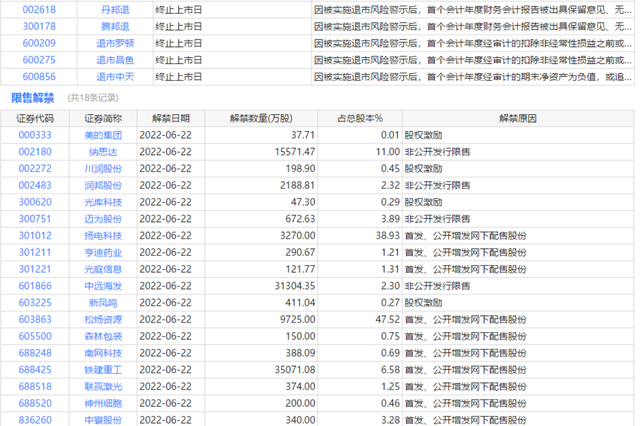The width and height of the screenshot is (640, 426).
Task: Open stock code link 002618
Action: 39,9
